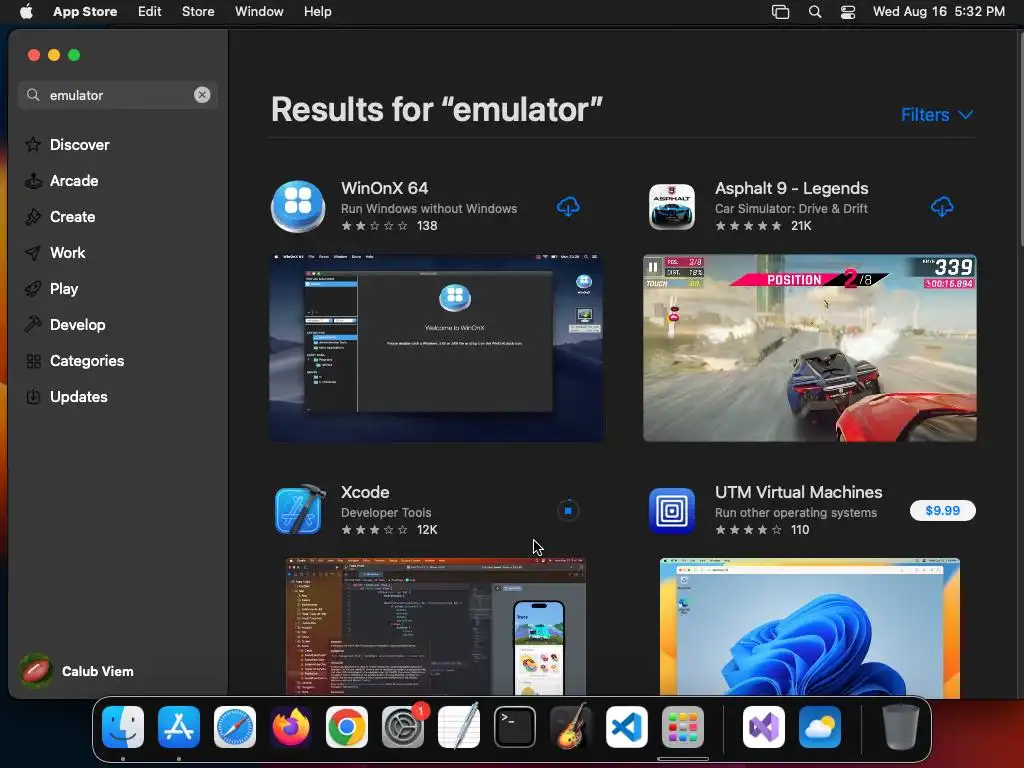The image size is (1024, 768).
Task: Open Finder from the Dock
Action: click(123, 727)
